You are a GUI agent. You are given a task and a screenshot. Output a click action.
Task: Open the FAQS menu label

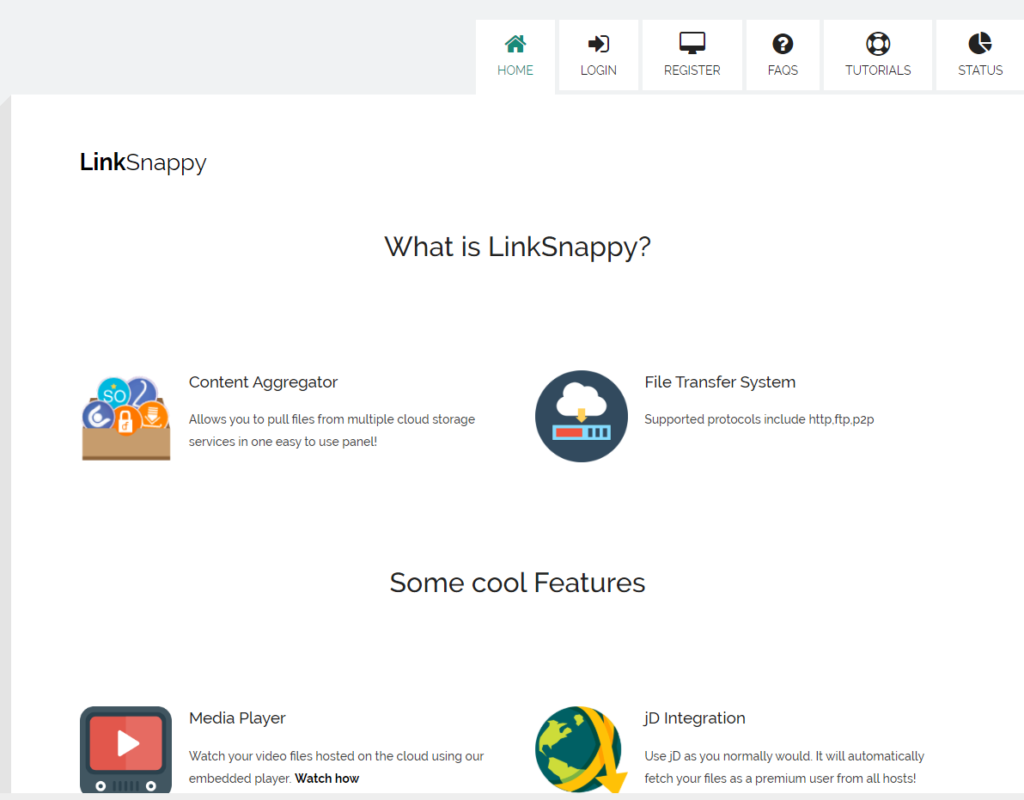(783, 71)
